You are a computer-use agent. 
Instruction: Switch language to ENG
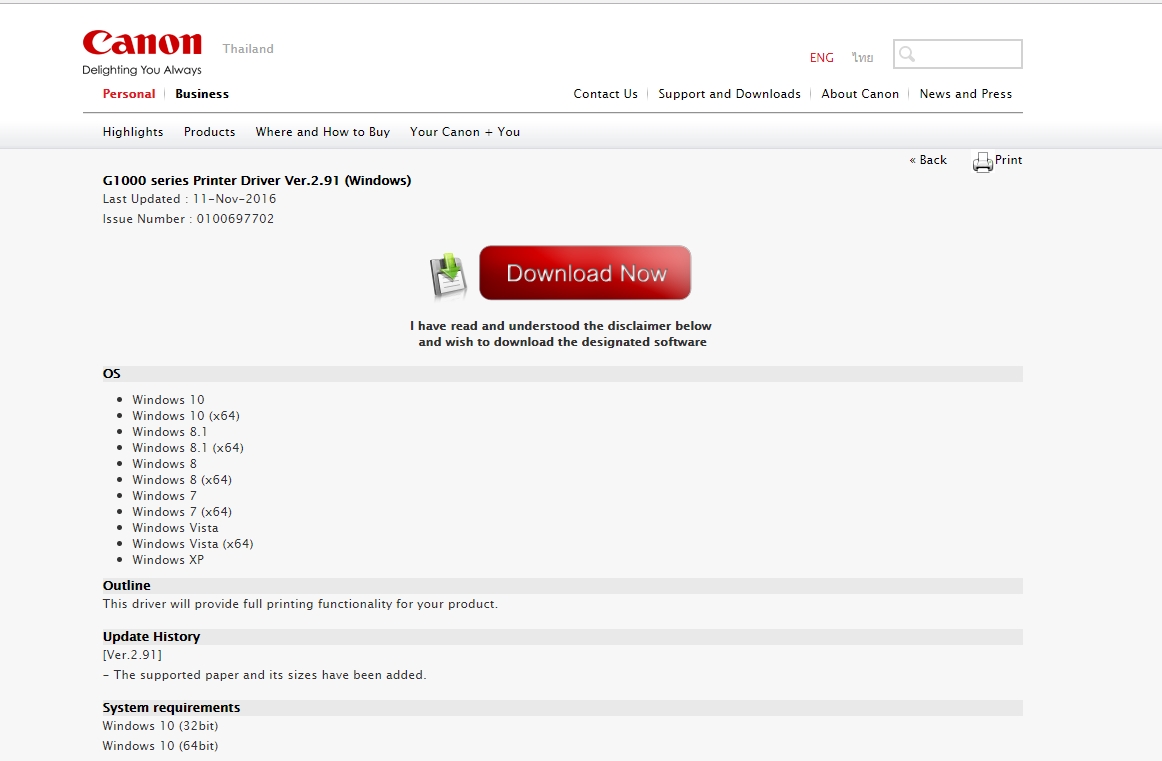pyautogui.click(x=821, y=58)
